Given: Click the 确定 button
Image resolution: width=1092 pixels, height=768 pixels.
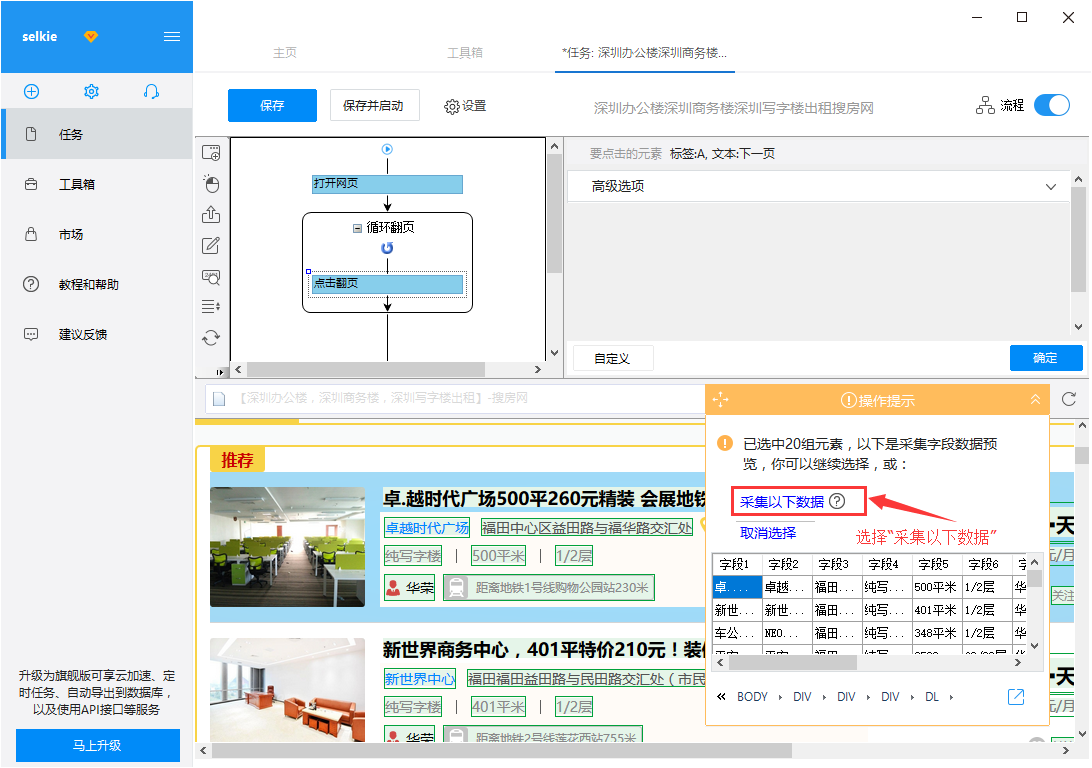Looking at the screenshot, I should pyautogui.click(x=1046, y=358).
